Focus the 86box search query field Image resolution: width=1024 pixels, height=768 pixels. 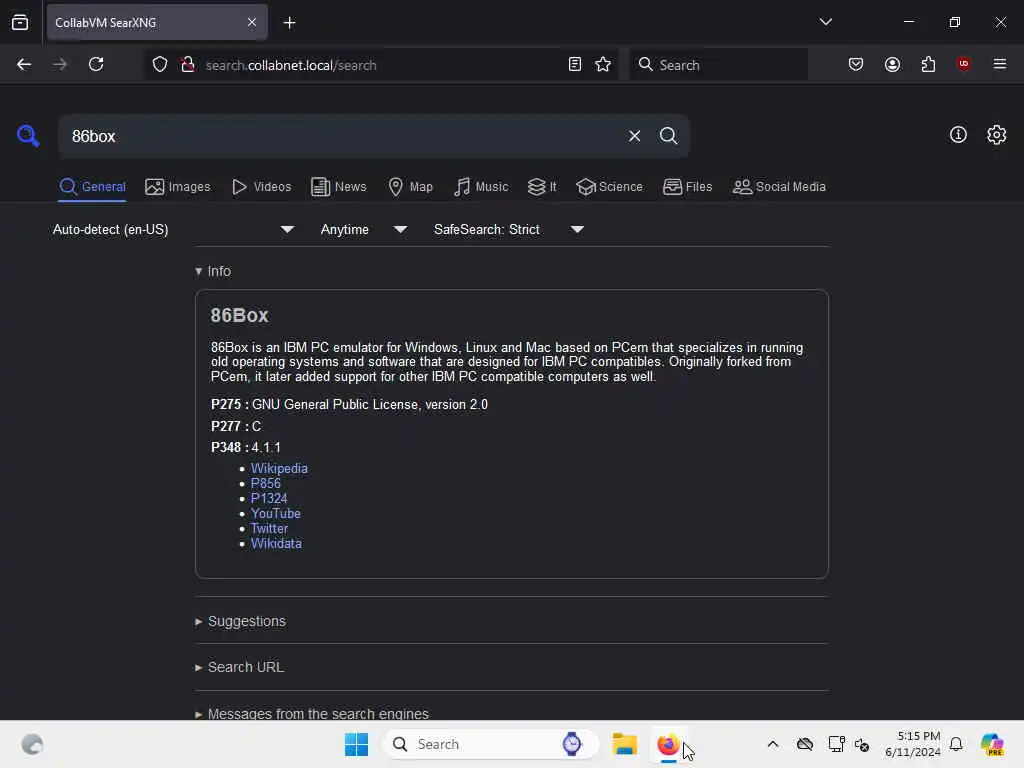340,136
